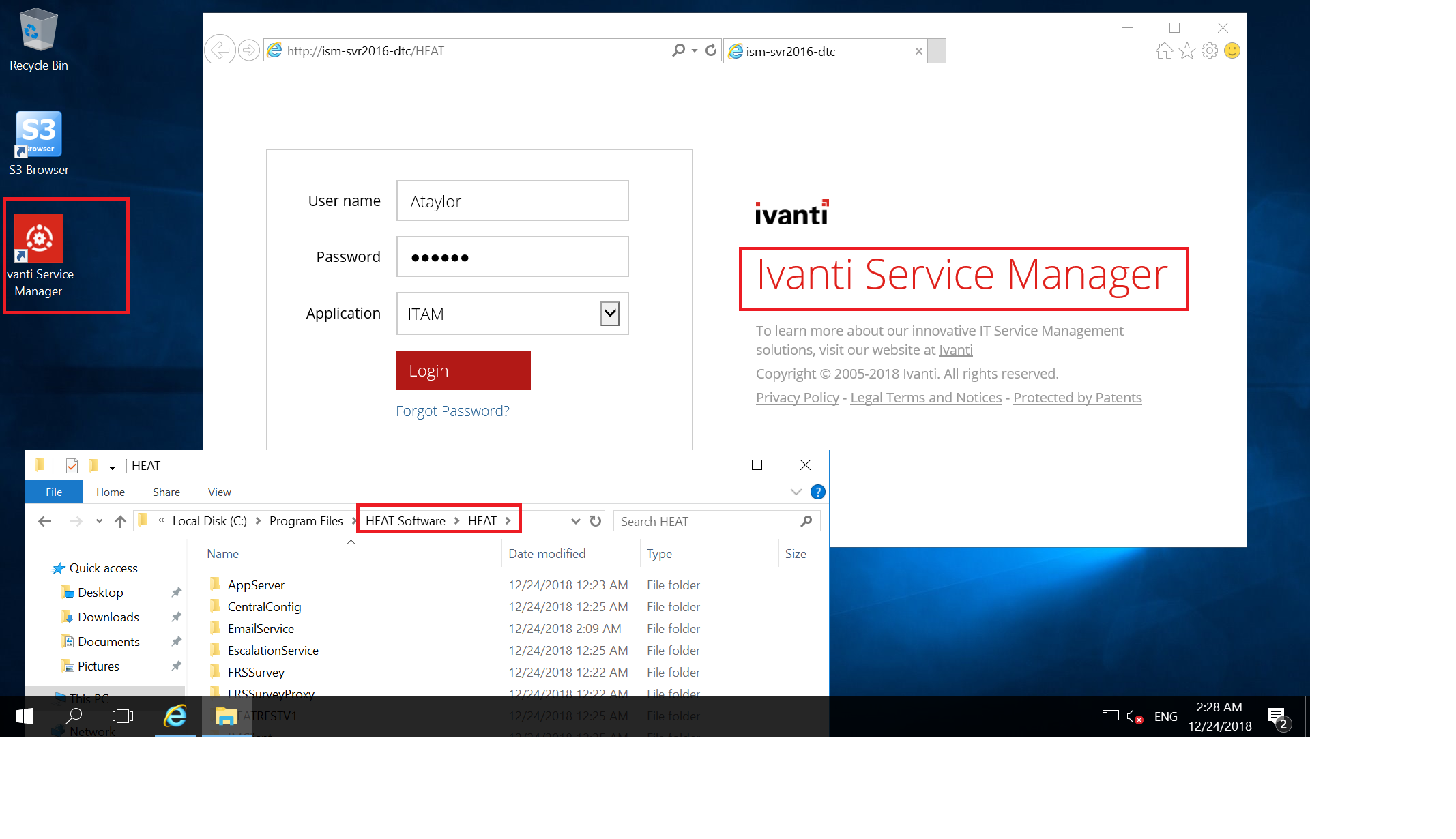Open File Explorer help icon
This screenshot has width=1456, height=839.
(817, 492)
